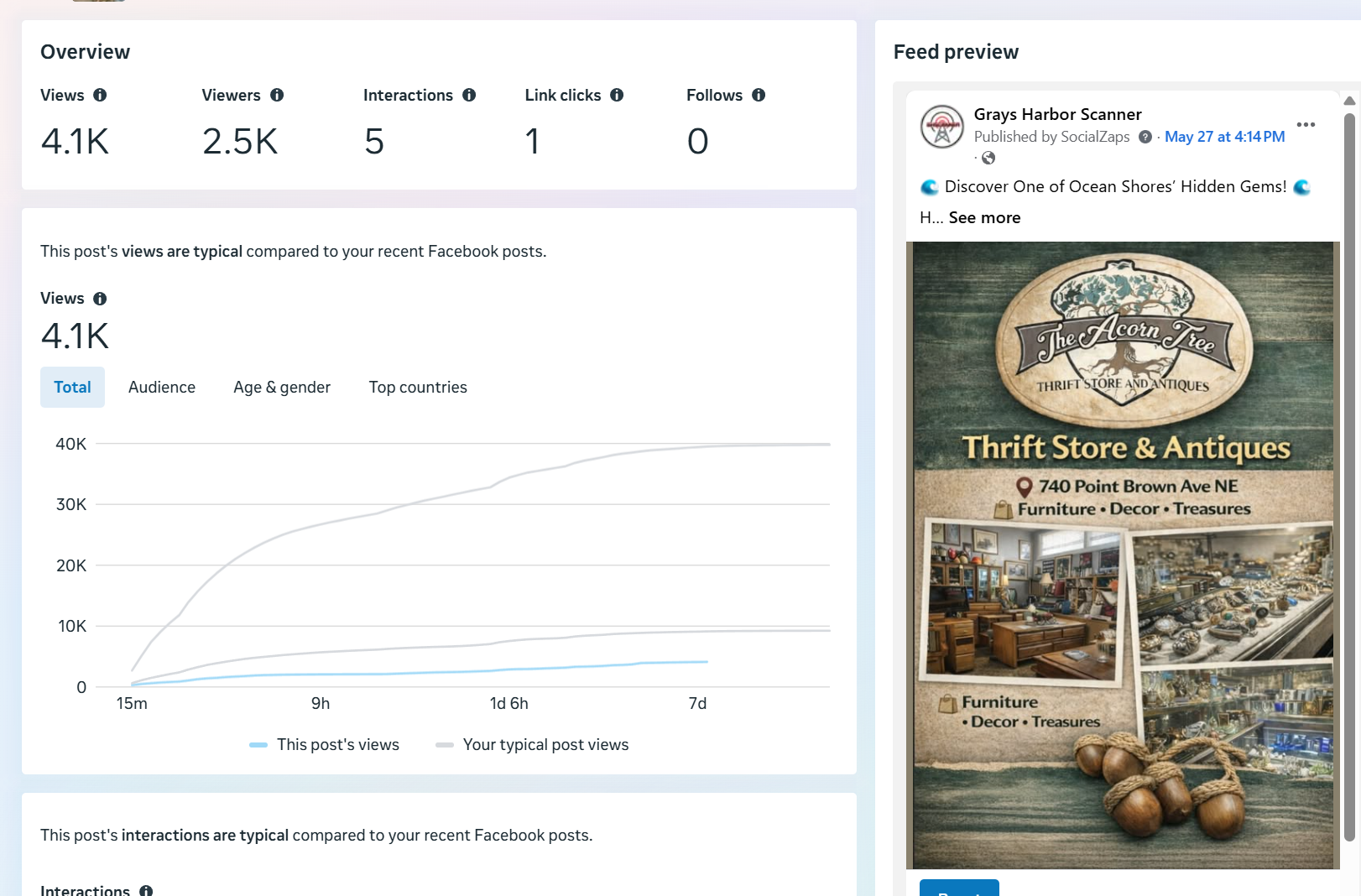Click the 'interactions are typical' summary sentence
Viewport: 1361px width, 896px height.
[316, 836]
